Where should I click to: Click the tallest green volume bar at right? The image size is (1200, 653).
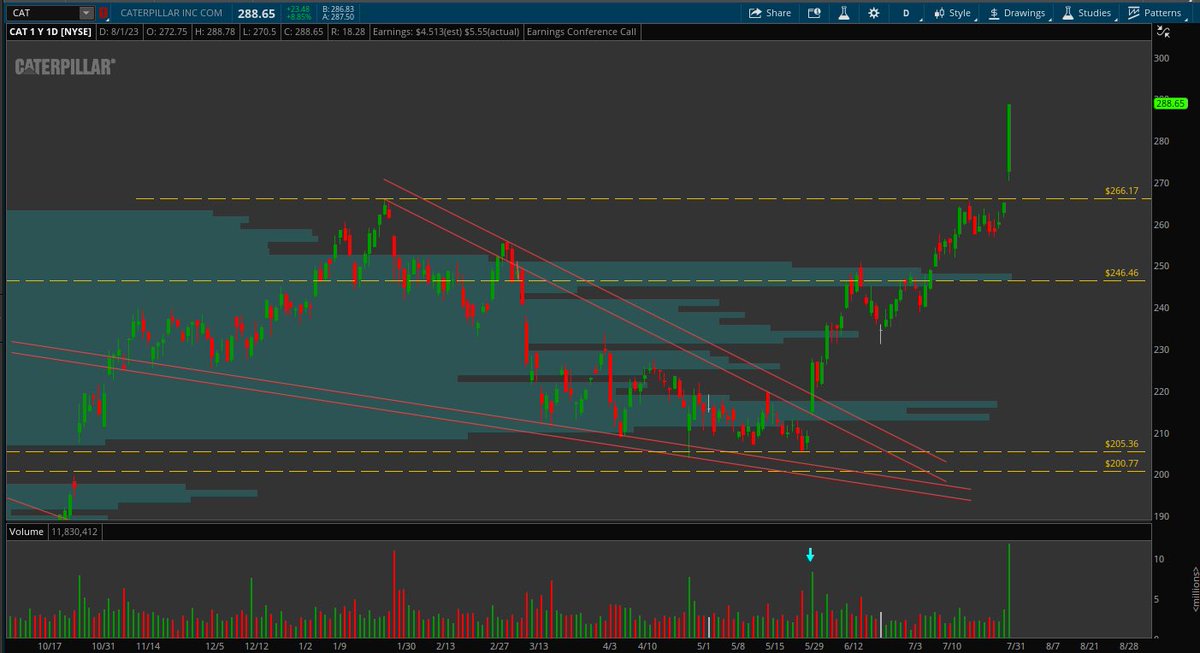[1010, 590]
